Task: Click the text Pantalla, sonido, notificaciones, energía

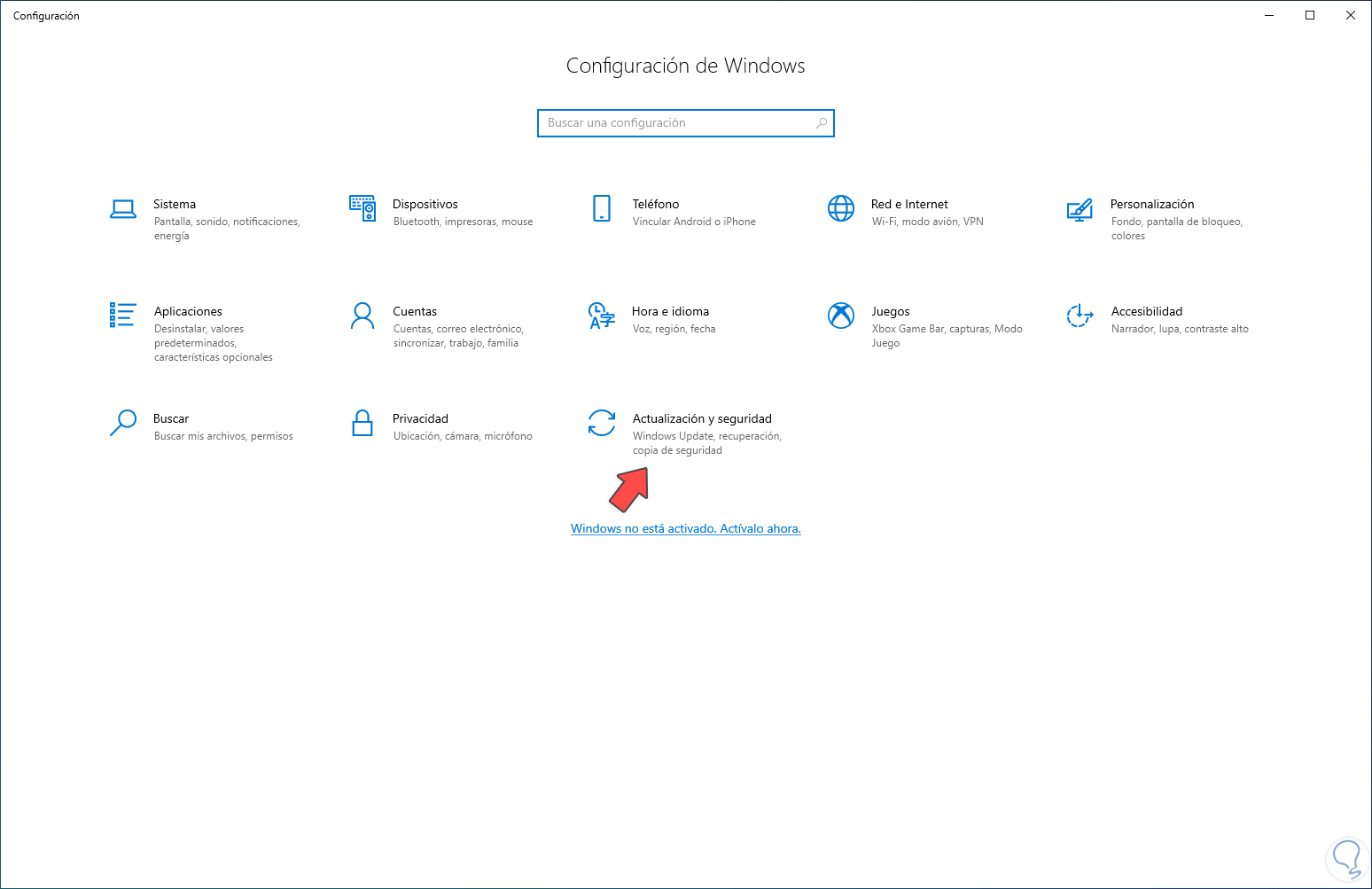Action: pyautogui.click(x=227, y=229)
